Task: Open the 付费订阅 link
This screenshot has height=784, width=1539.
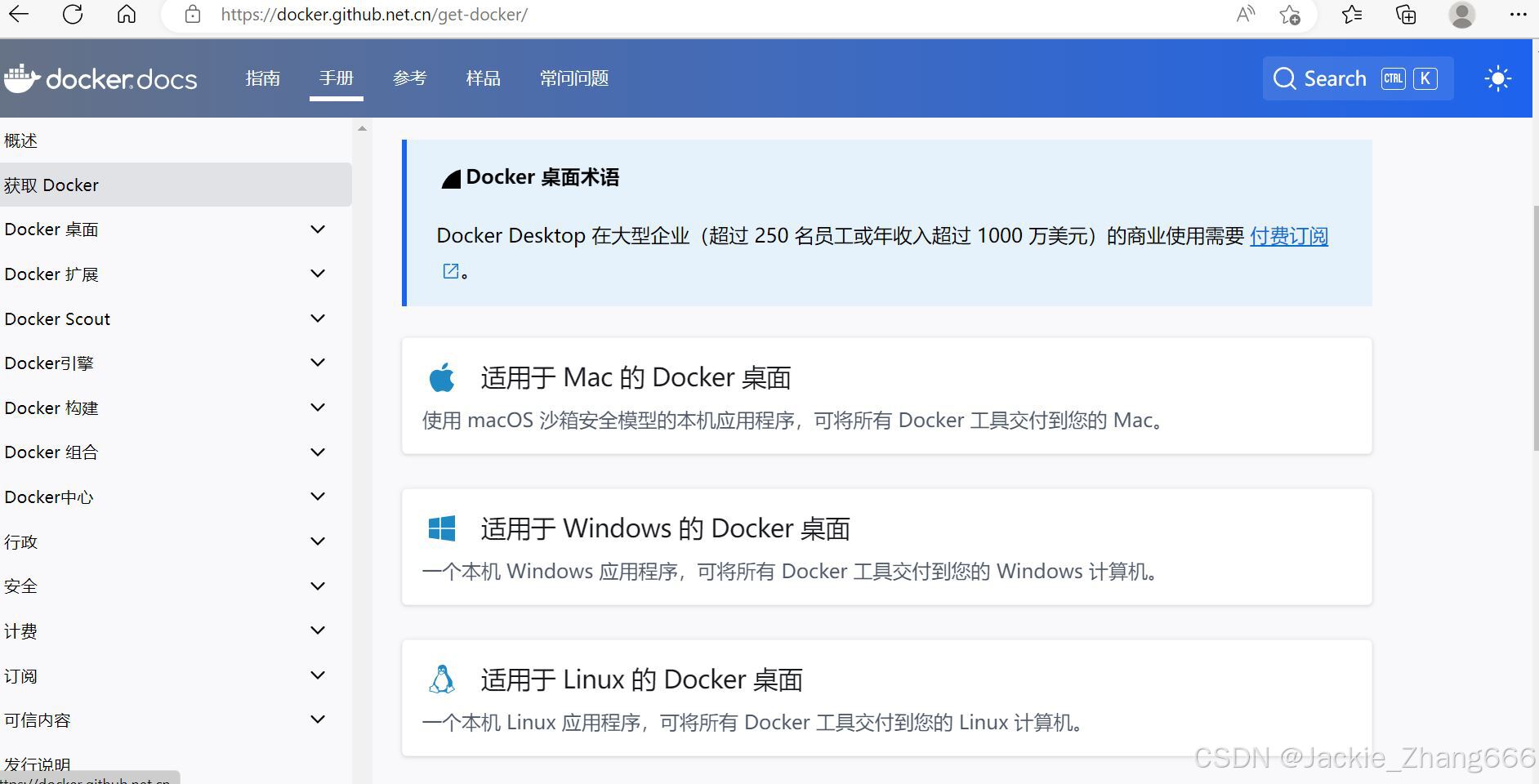Action: pyautogui.click(x=1289, y=236)
